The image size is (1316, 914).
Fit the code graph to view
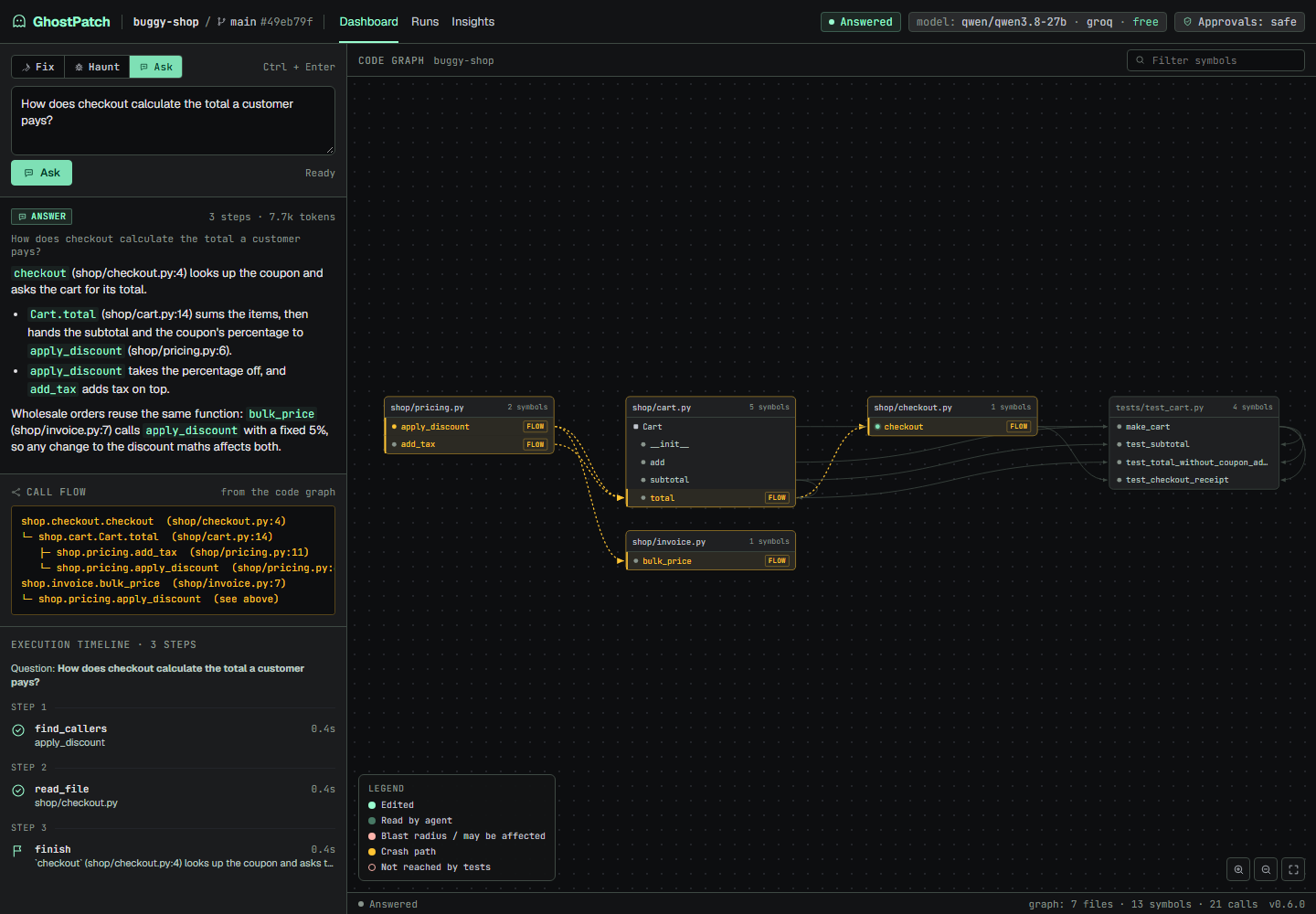(1293, 869)
